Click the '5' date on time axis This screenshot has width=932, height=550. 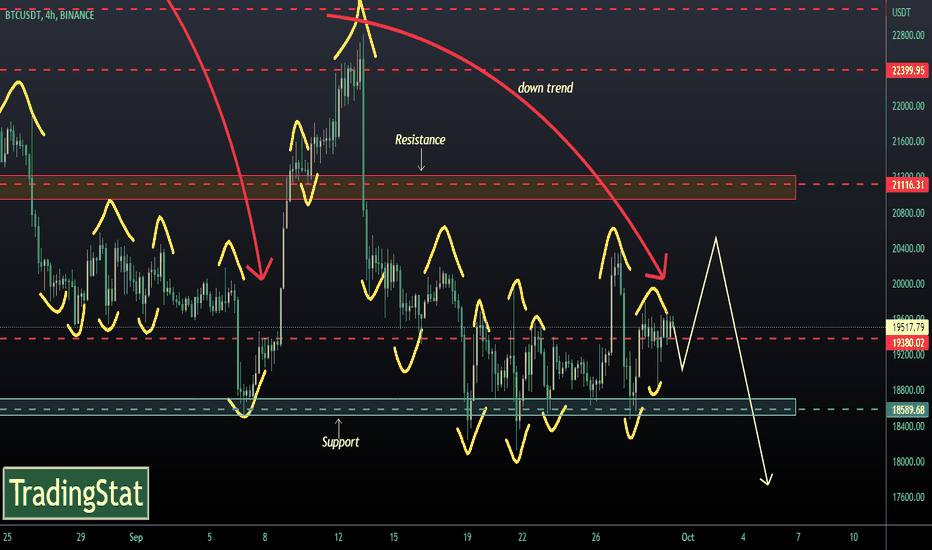(x=209, y=538)
